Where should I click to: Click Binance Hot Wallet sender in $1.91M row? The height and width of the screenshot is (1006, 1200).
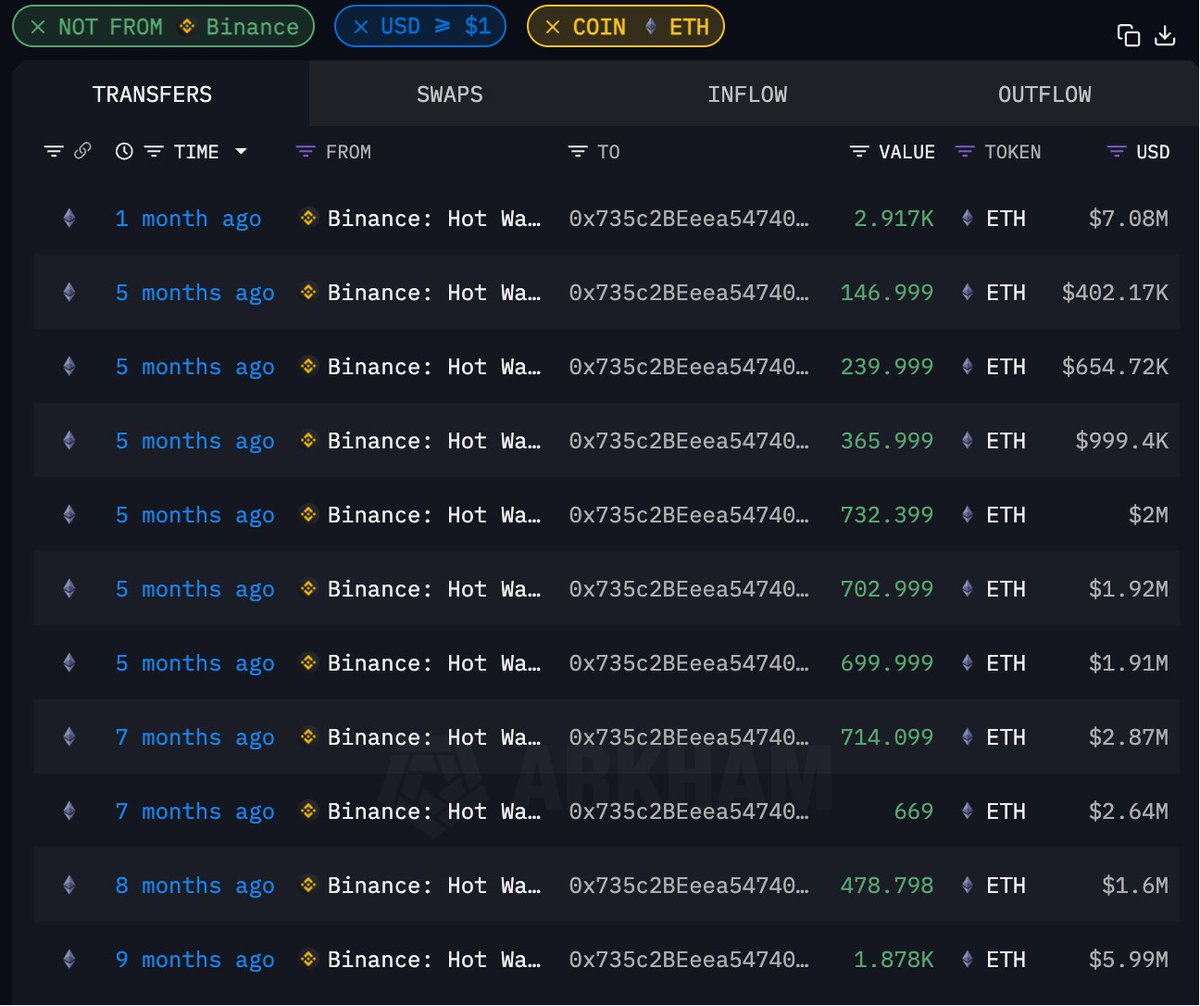pos(435,662)
